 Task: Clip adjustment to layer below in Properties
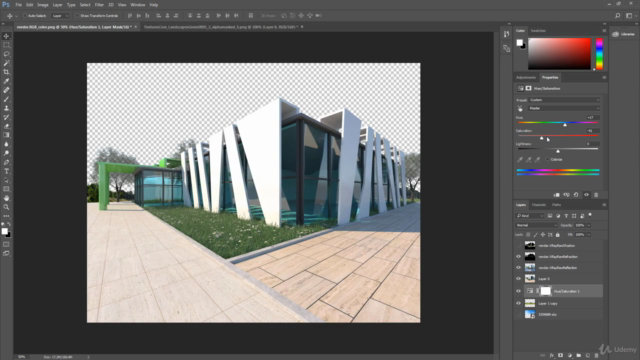[x=556, y=195]
